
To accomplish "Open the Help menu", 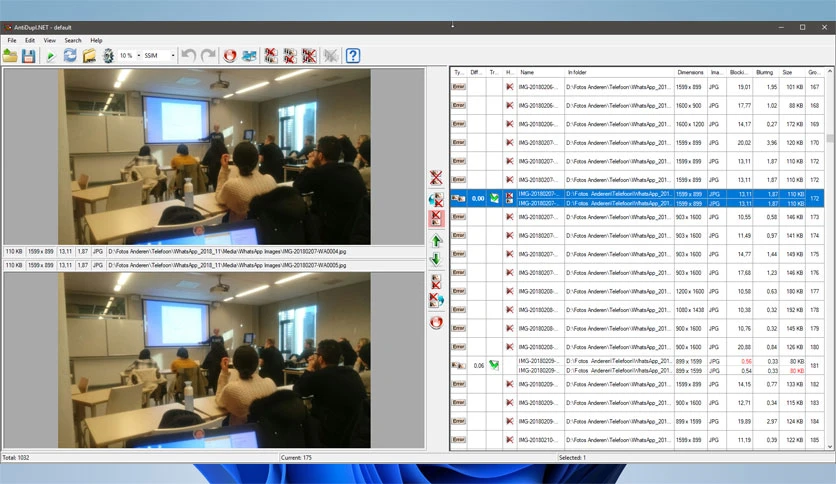I will [96, 41].
